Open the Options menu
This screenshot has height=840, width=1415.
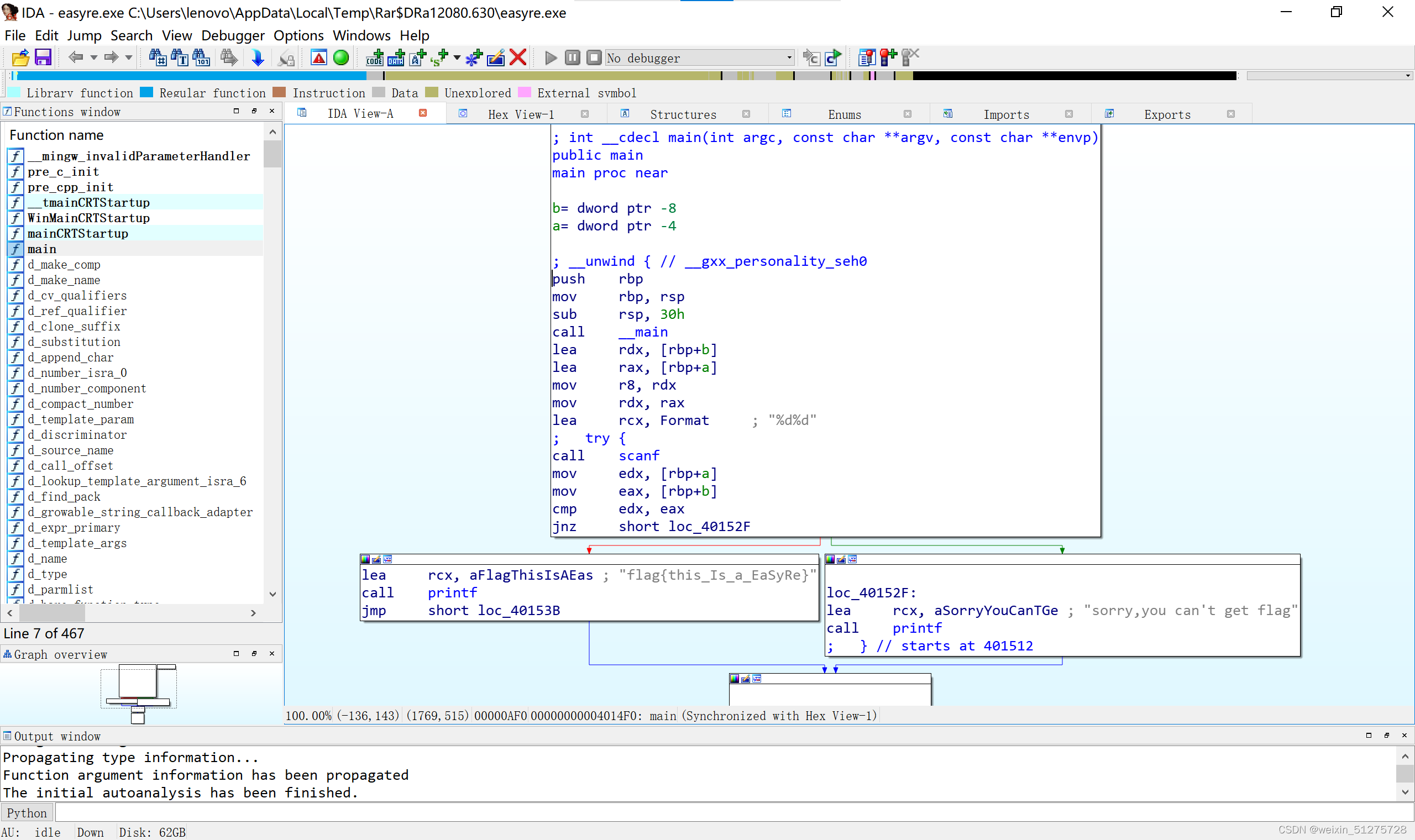click(x=298, y=35)
